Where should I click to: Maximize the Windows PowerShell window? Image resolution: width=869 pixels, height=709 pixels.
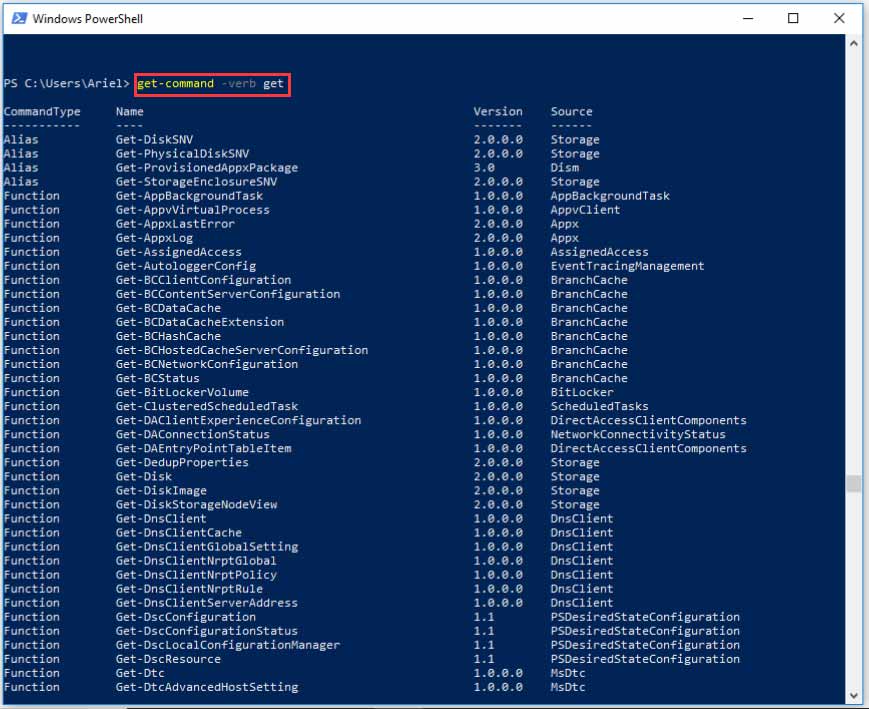click(x=793, y=18)
